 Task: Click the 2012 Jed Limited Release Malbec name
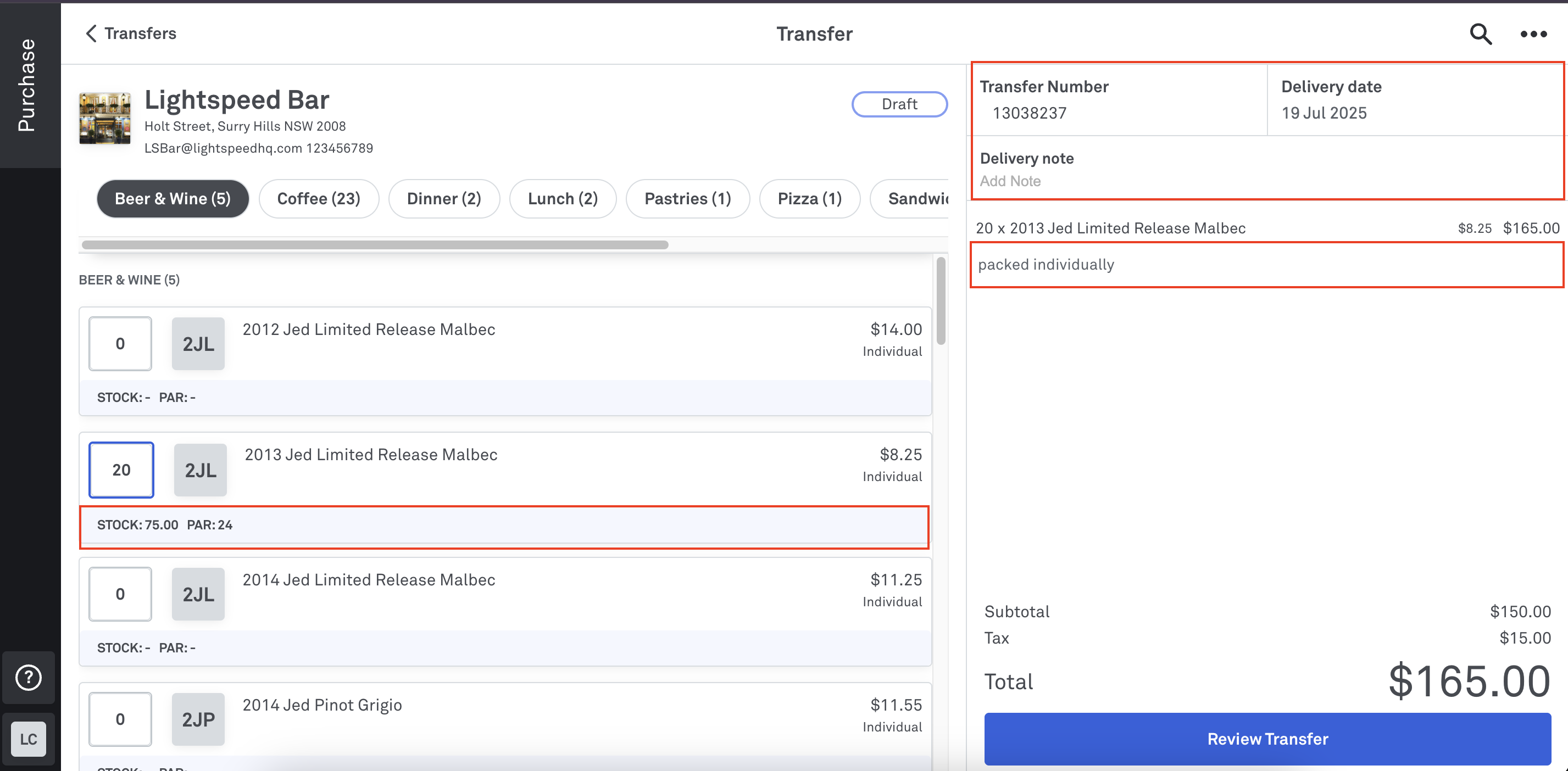[x=369, y=329]
